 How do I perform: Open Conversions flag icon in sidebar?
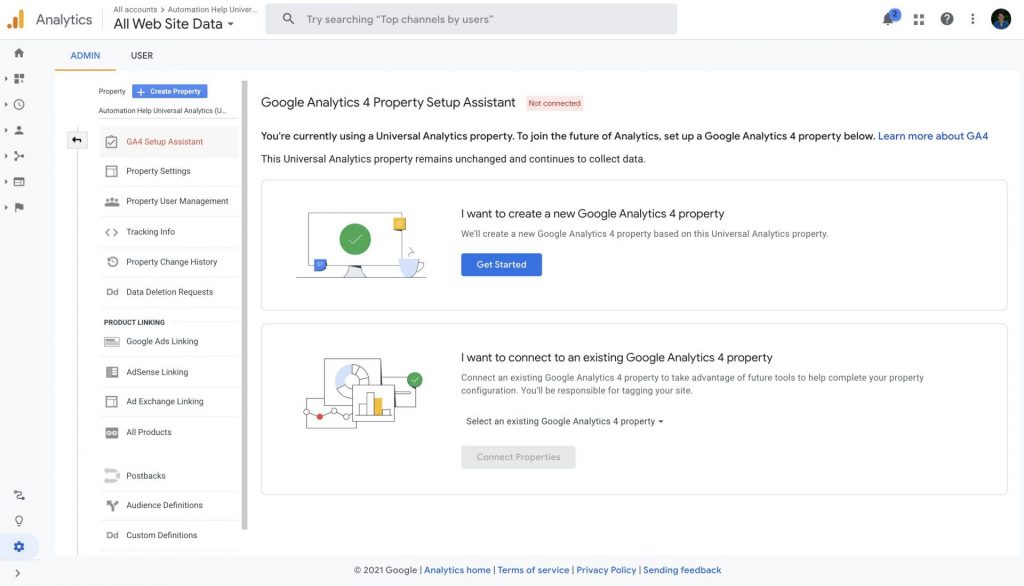pos(19,207)
